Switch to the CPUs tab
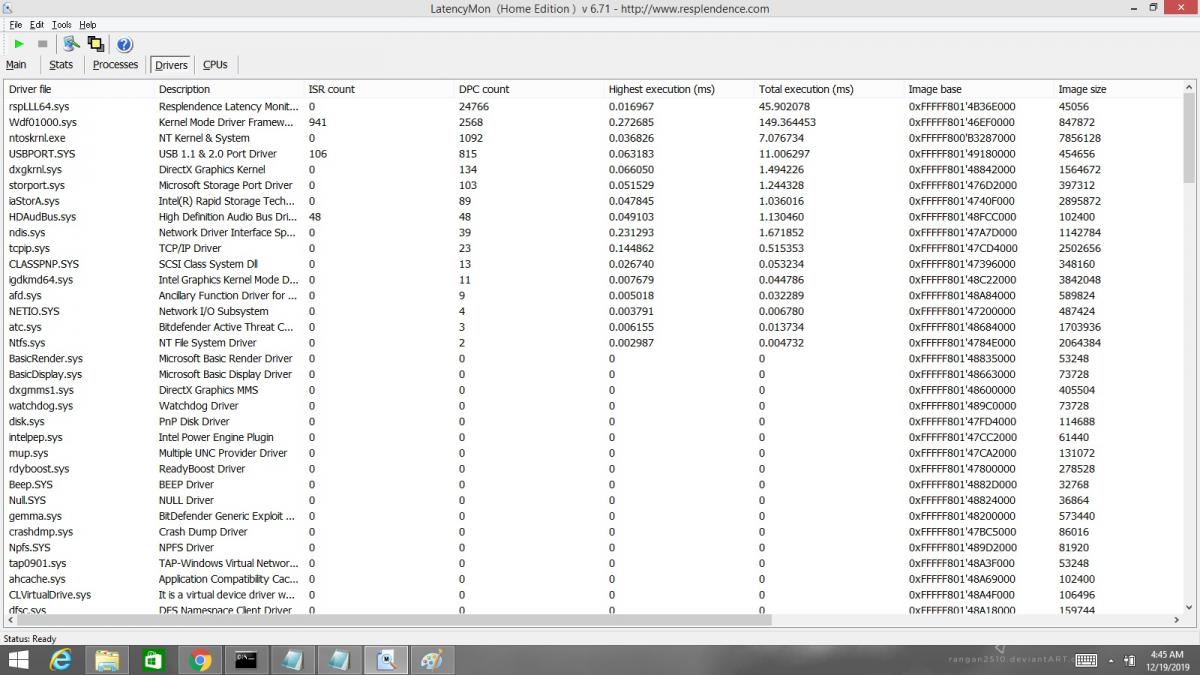The height and width of the screenshot is (675, 1200). [215, 65]
